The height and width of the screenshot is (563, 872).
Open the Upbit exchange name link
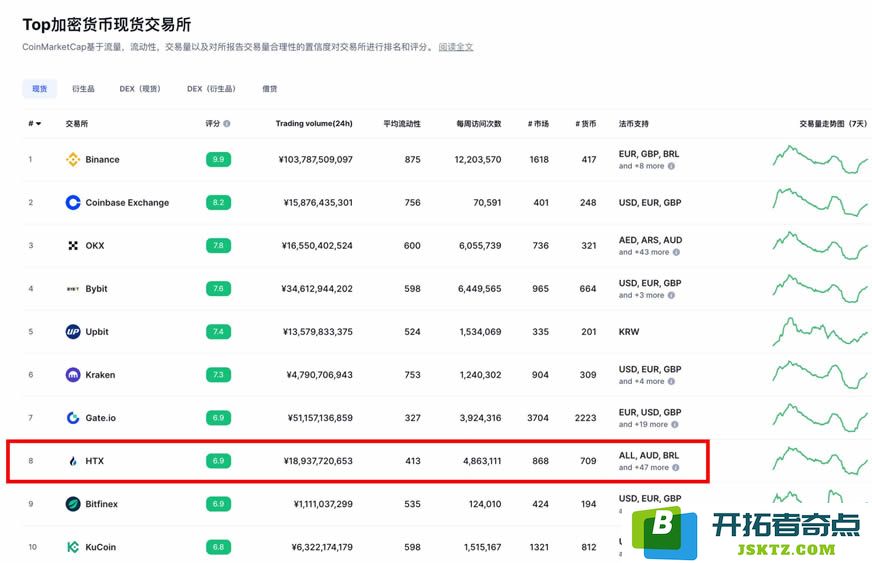click(x=97, y=332)
